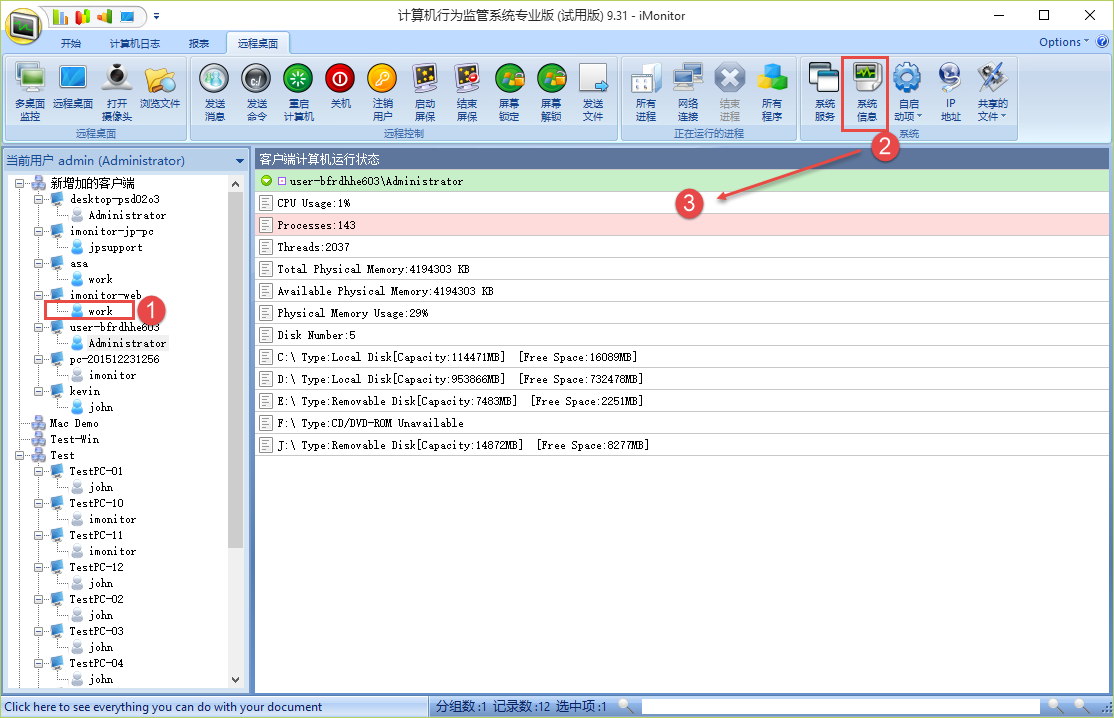Image resolution: width=1114 pixels, height=718 pixels.
Task: Switch to the 计算机日志 tab
Action: (x=134, y=43)
